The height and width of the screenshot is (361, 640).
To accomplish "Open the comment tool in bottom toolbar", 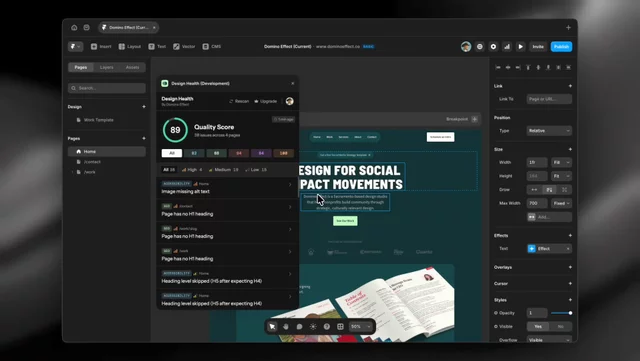I will (x=299, y=326).
